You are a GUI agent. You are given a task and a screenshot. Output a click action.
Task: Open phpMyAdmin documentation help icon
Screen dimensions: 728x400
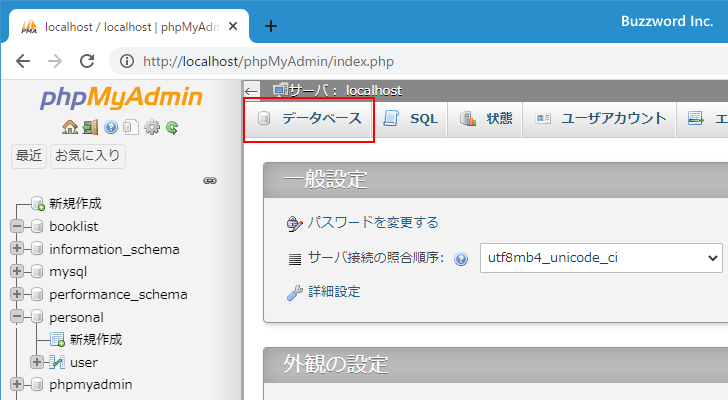[x=111, y=127]
